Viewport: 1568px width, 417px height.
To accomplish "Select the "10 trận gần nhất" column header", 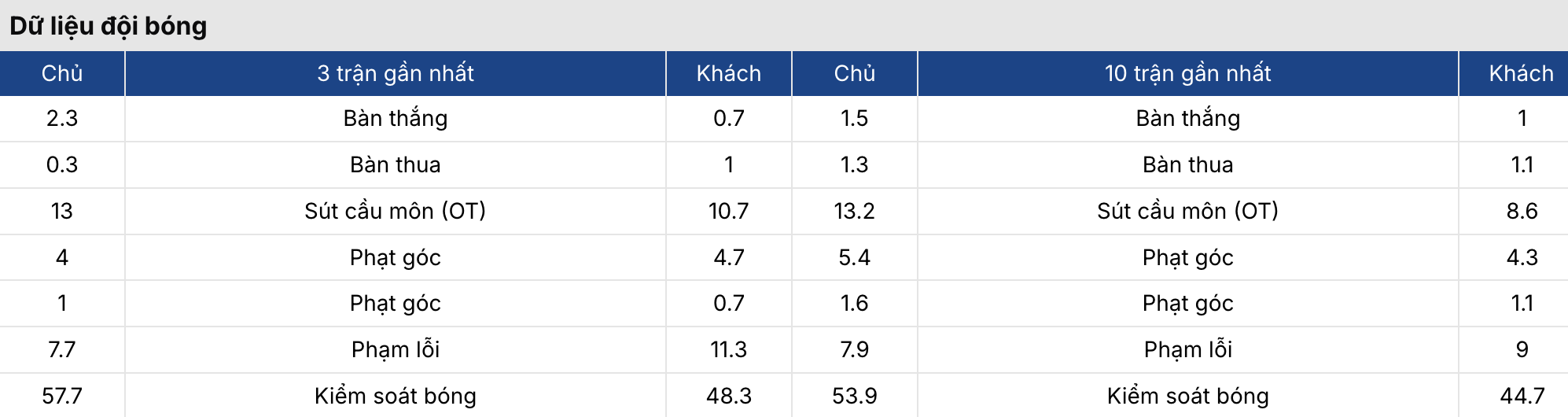I will pos(1187,73).
